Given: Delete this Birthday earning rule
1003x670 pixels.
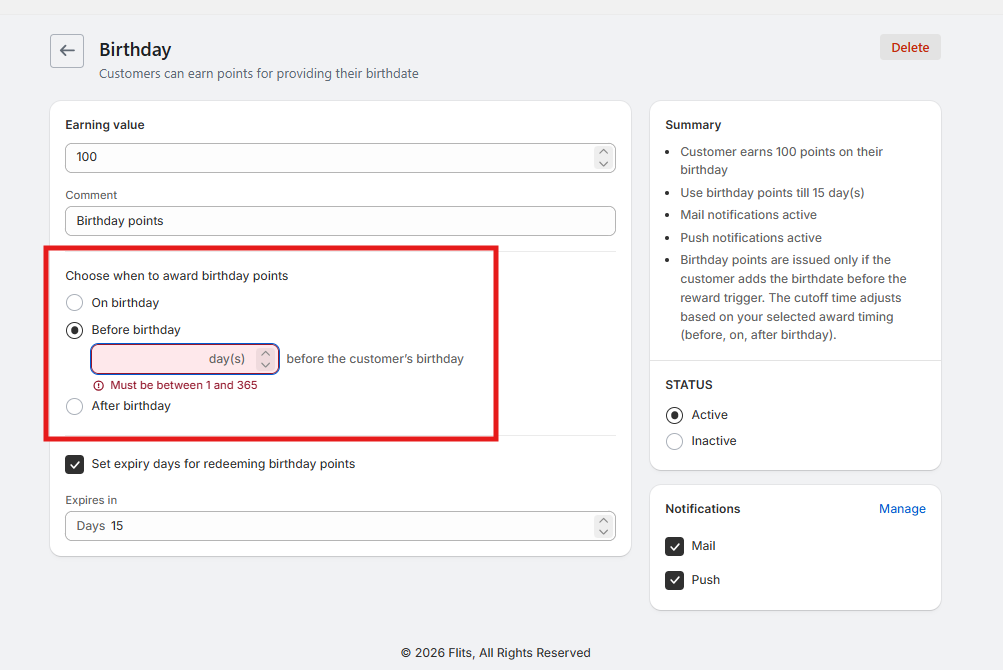Looking at the screenshot, I should 910,47.
